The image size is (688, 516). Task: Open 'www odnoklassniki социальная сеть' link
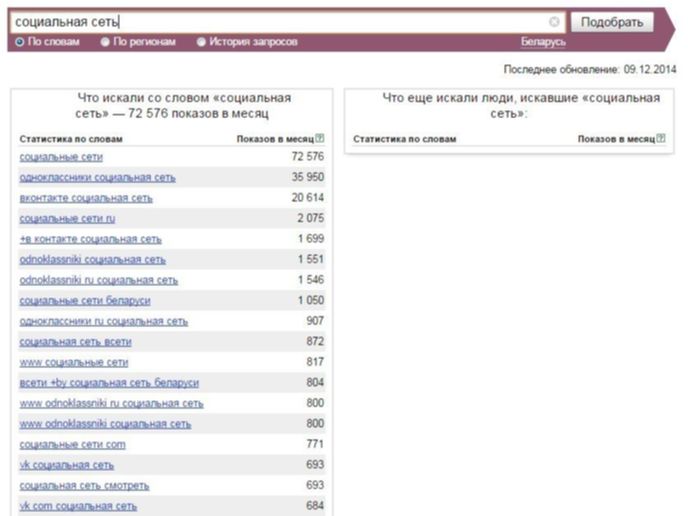pos(105,424)
